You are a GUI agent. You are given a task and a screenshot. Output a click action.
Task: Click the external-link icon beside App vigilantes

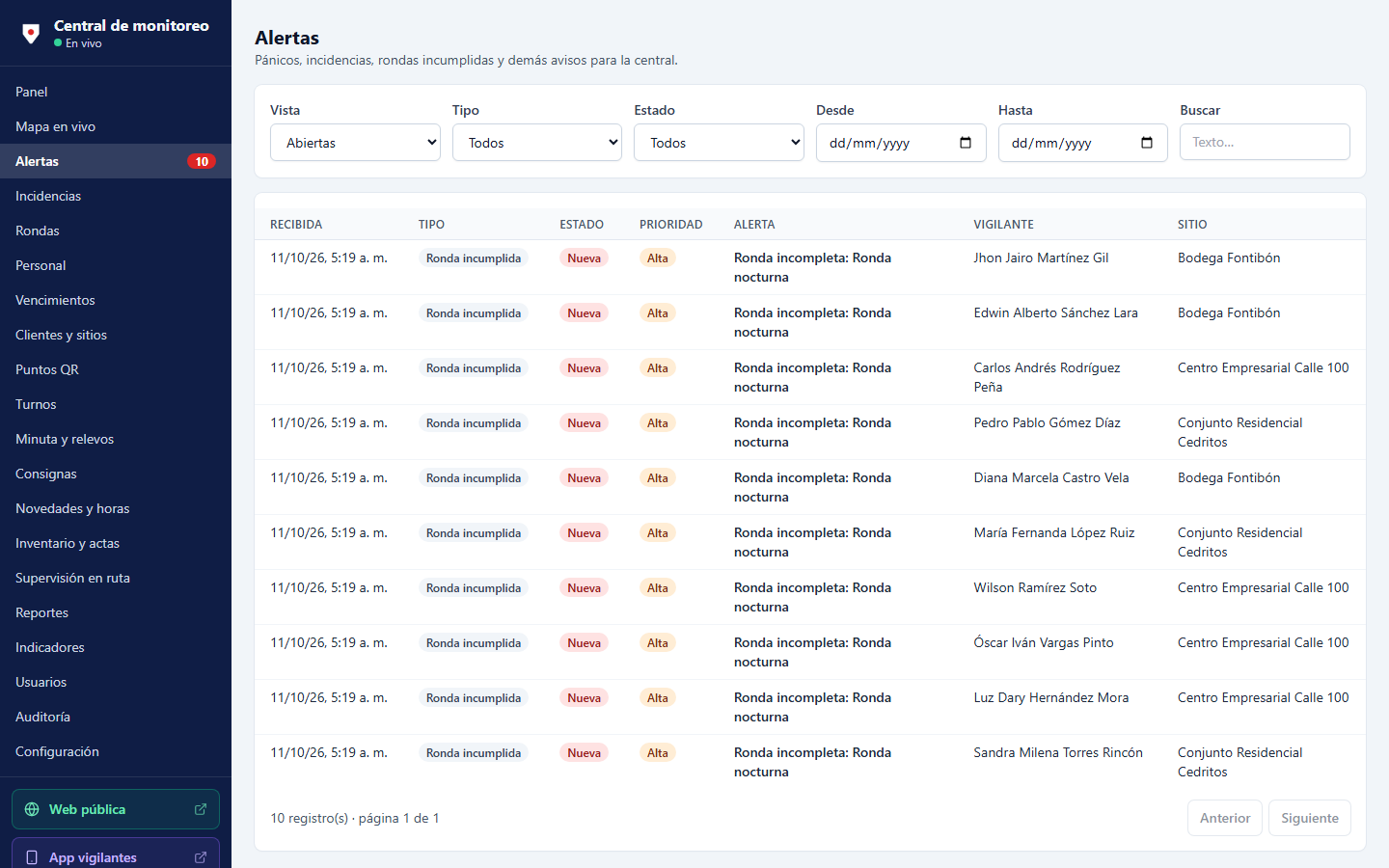pos(201,857)
